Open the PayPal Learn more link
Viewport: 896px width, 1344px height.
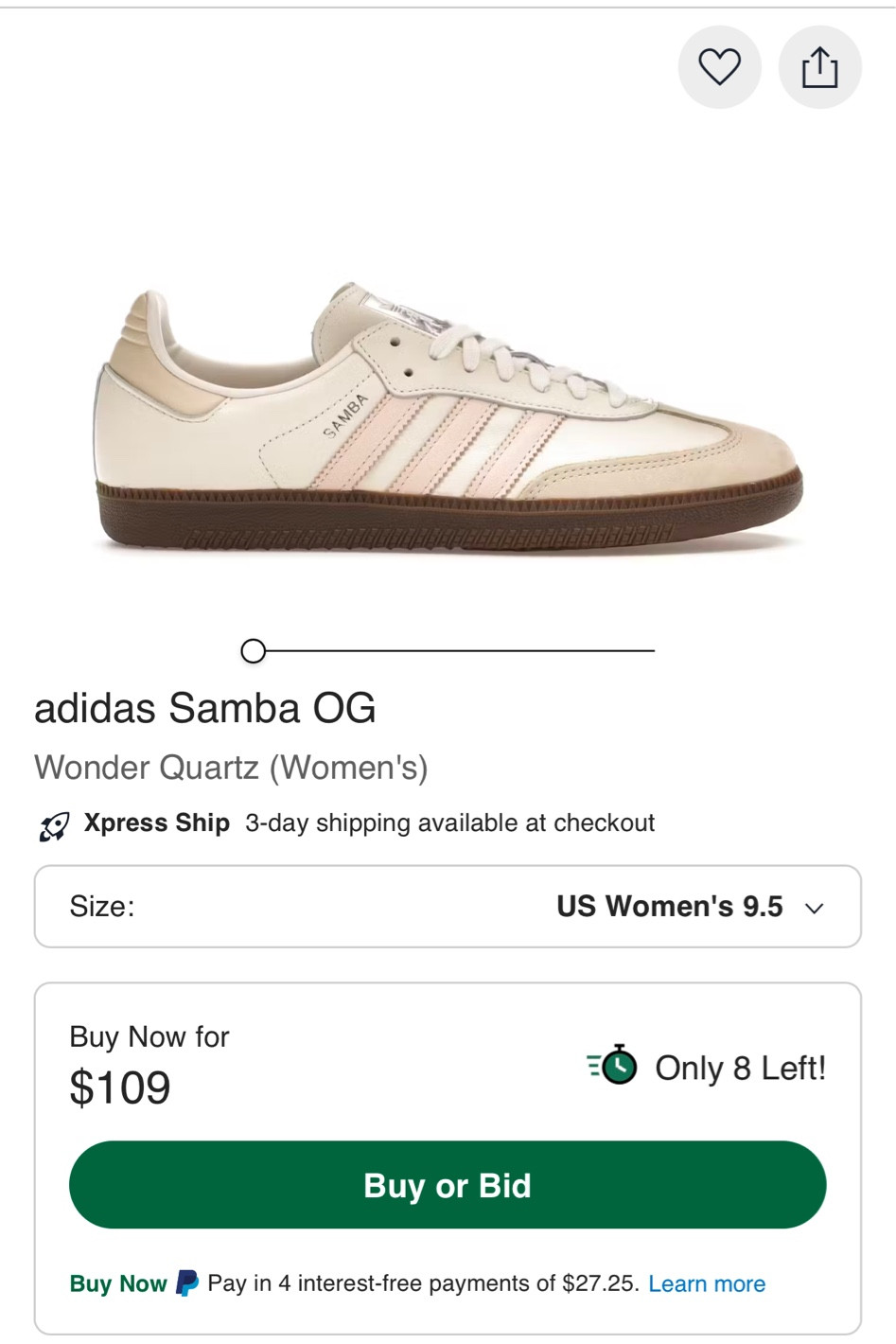(707, 1283)
